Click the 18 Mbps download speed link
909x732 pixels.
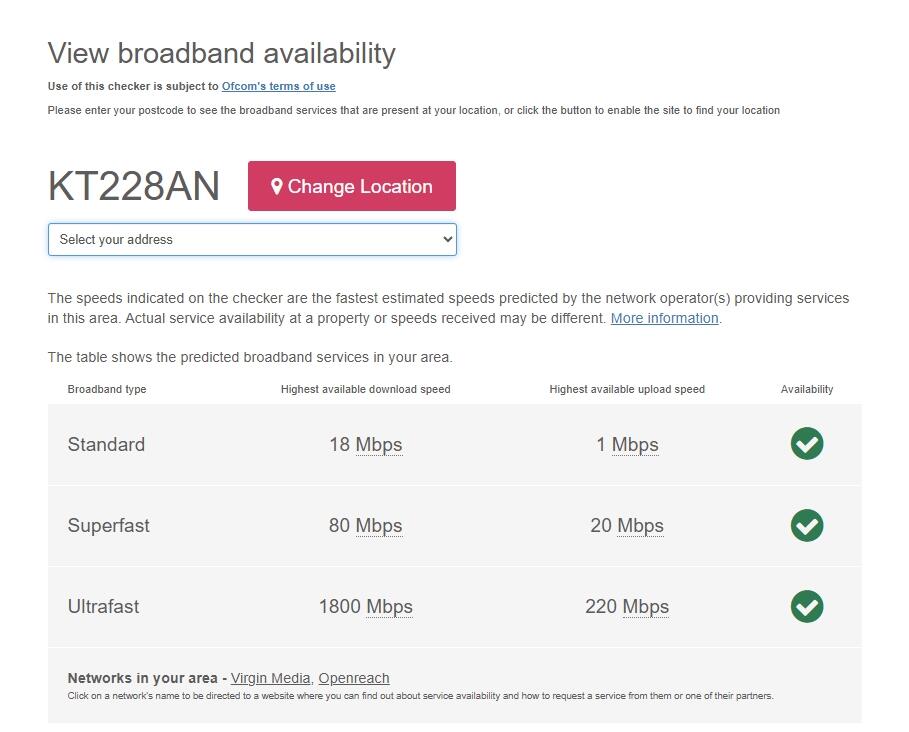(365, 444)
